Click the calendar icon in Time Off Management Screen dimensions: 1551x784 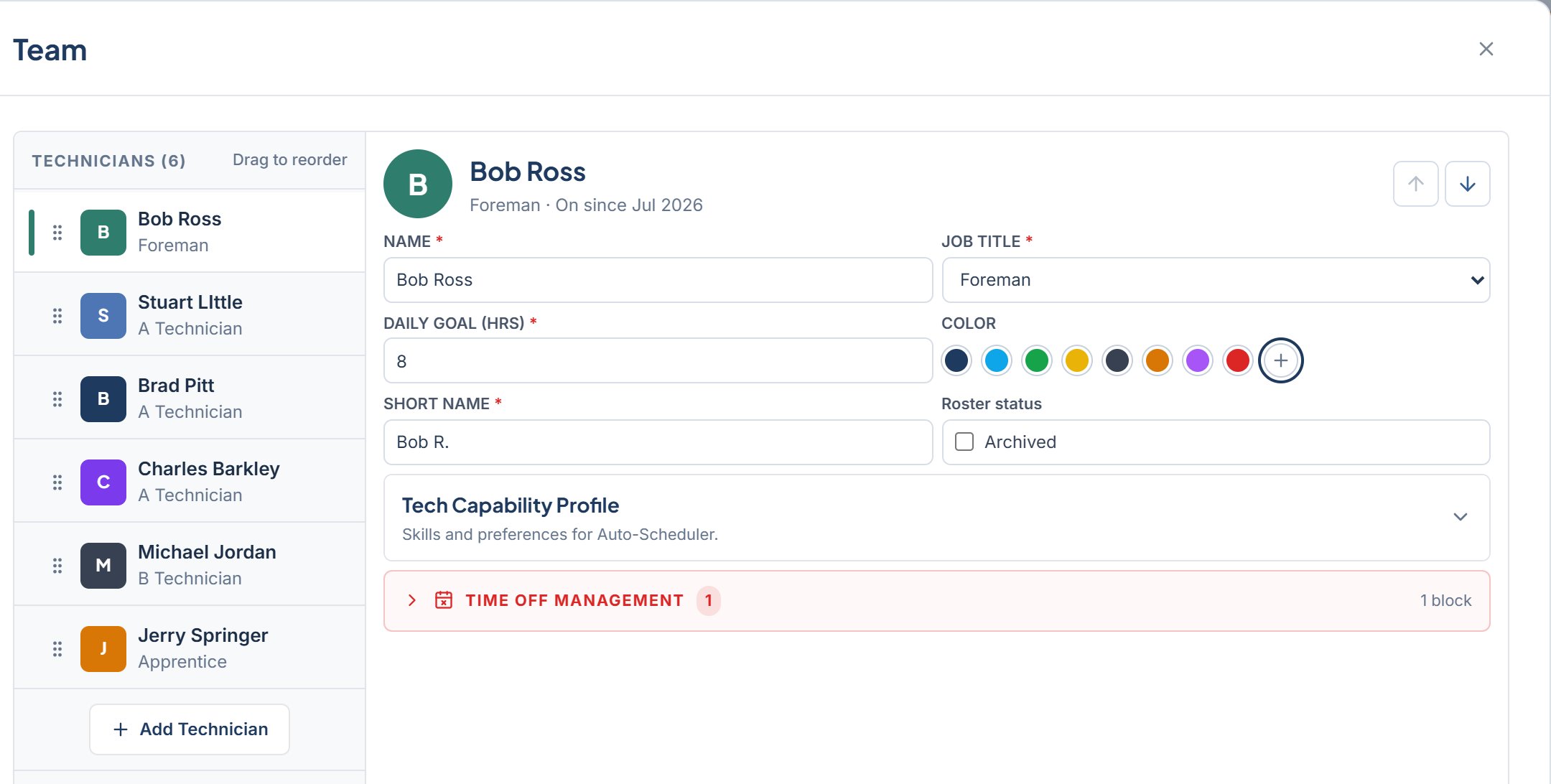click(444, 600)
